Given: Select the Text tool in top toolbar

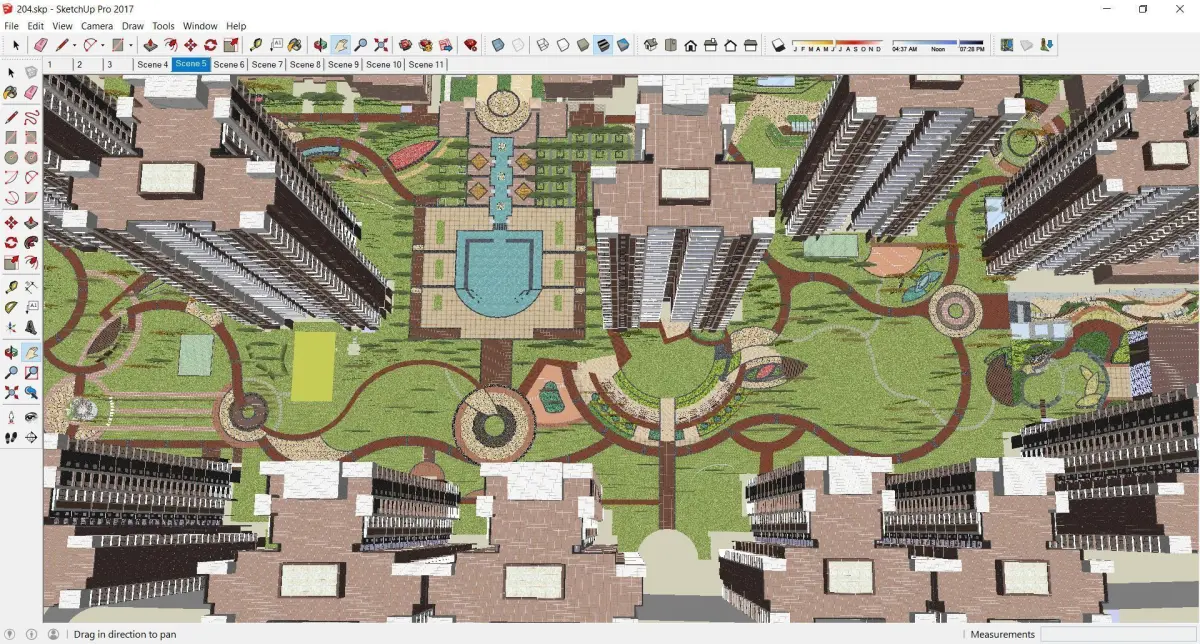Looking at the screenshot, I should click(x=276, y=45).
